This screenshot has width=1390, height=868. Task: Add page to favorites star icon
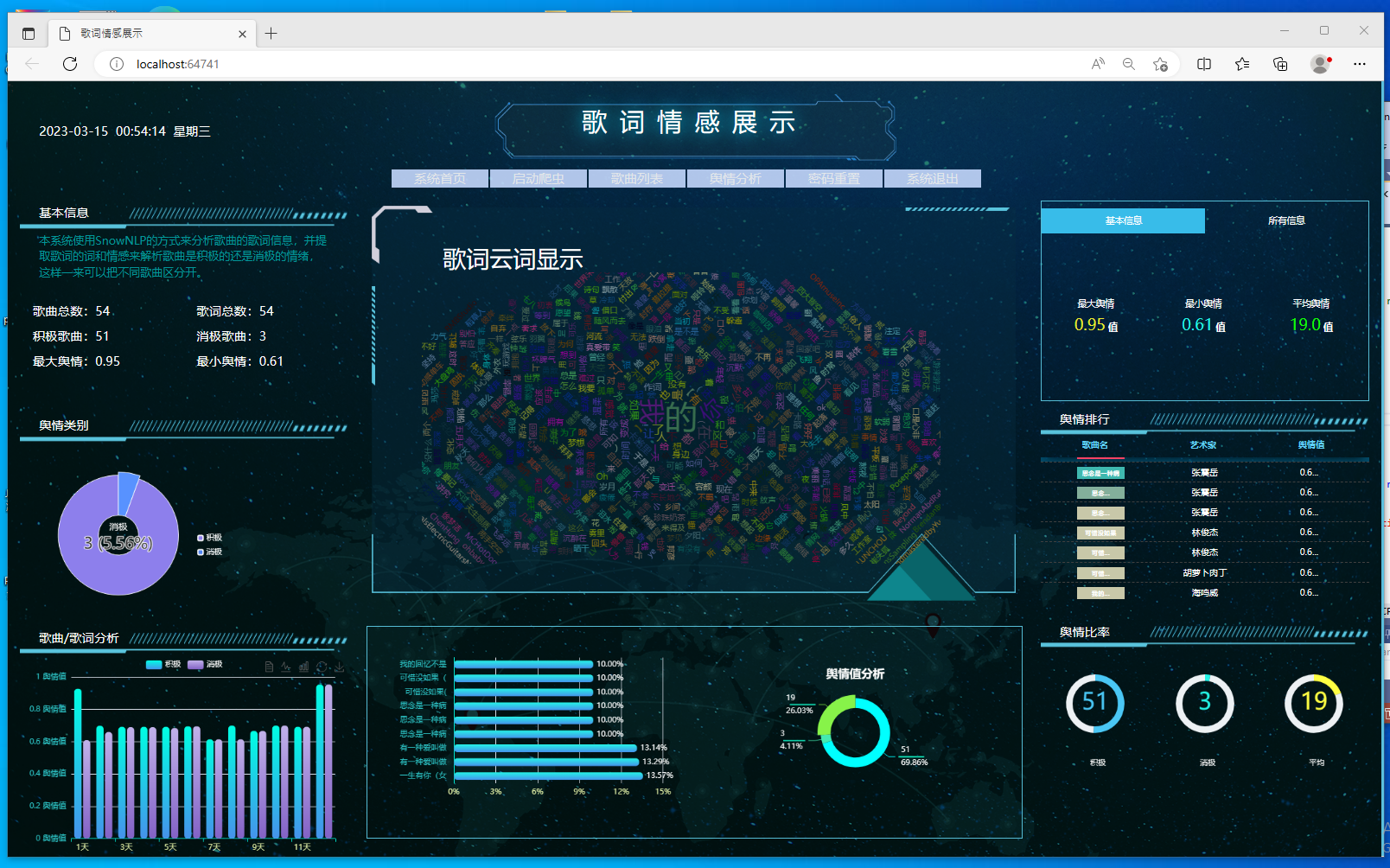tap(1160, 64)
